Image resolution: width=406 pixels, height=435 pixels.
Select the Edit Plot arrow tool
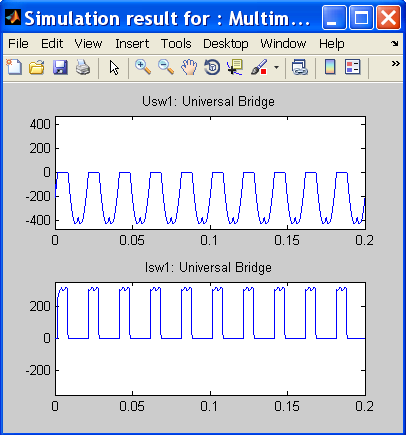coord(114,67)
